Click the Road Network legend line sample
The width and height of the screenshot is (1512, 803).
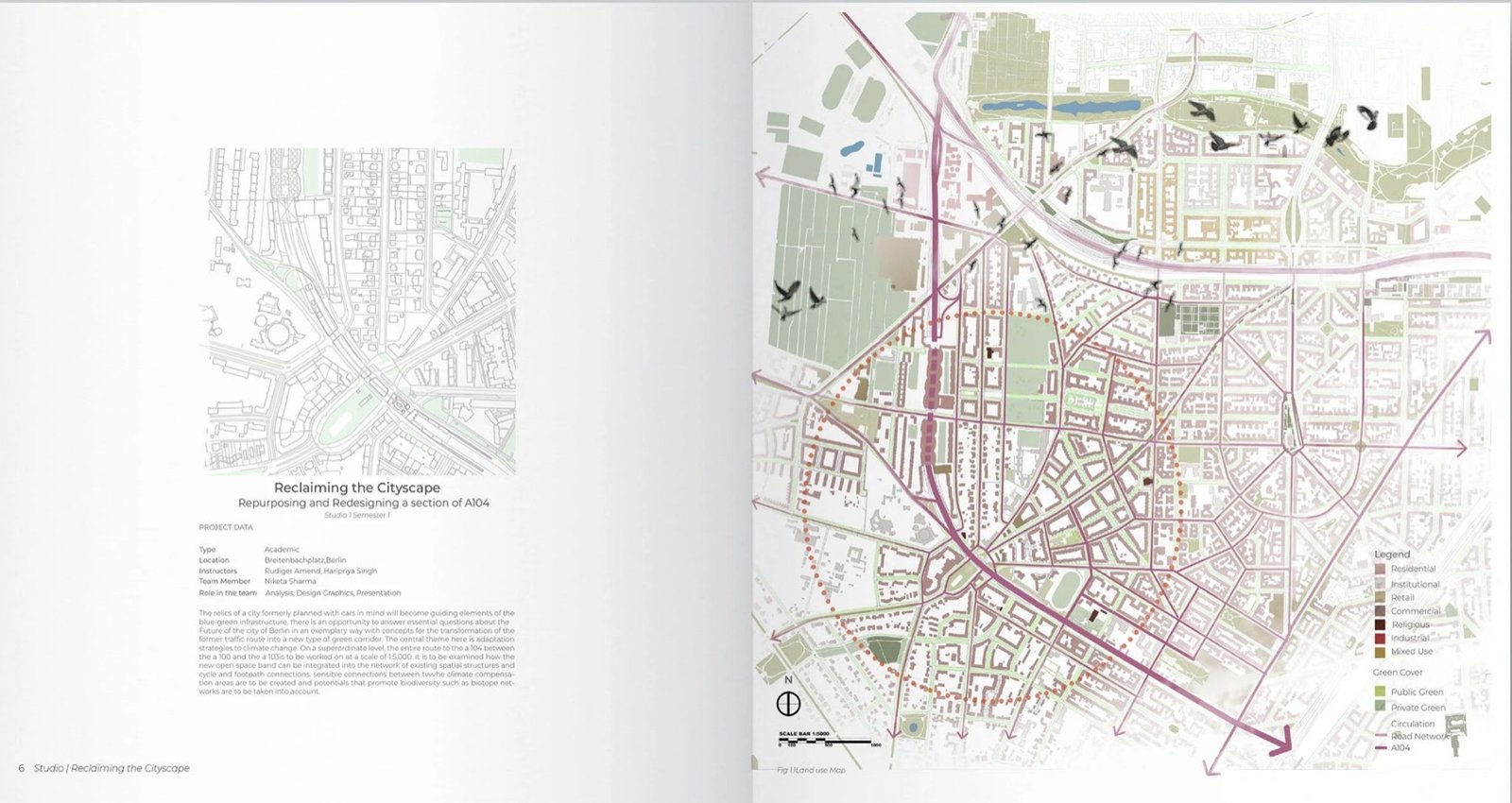pos(1381,736)
